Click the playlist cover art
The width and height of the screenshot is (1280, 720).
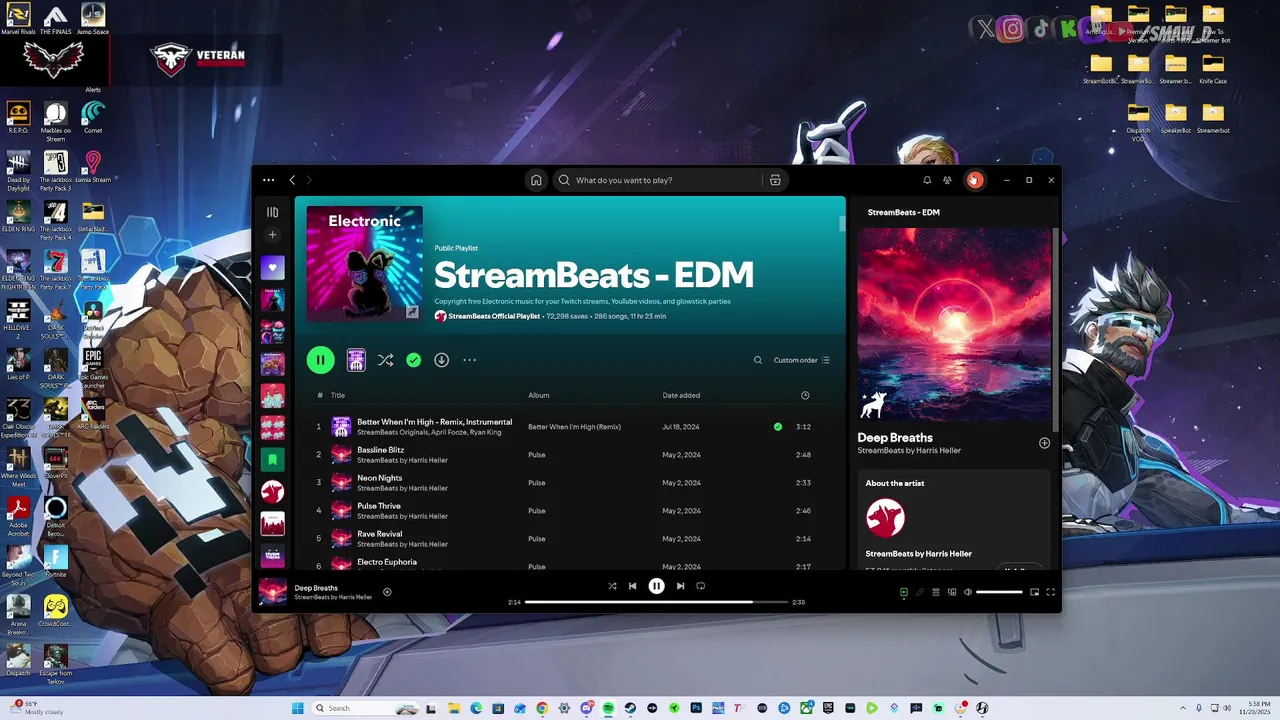(365, 264)
